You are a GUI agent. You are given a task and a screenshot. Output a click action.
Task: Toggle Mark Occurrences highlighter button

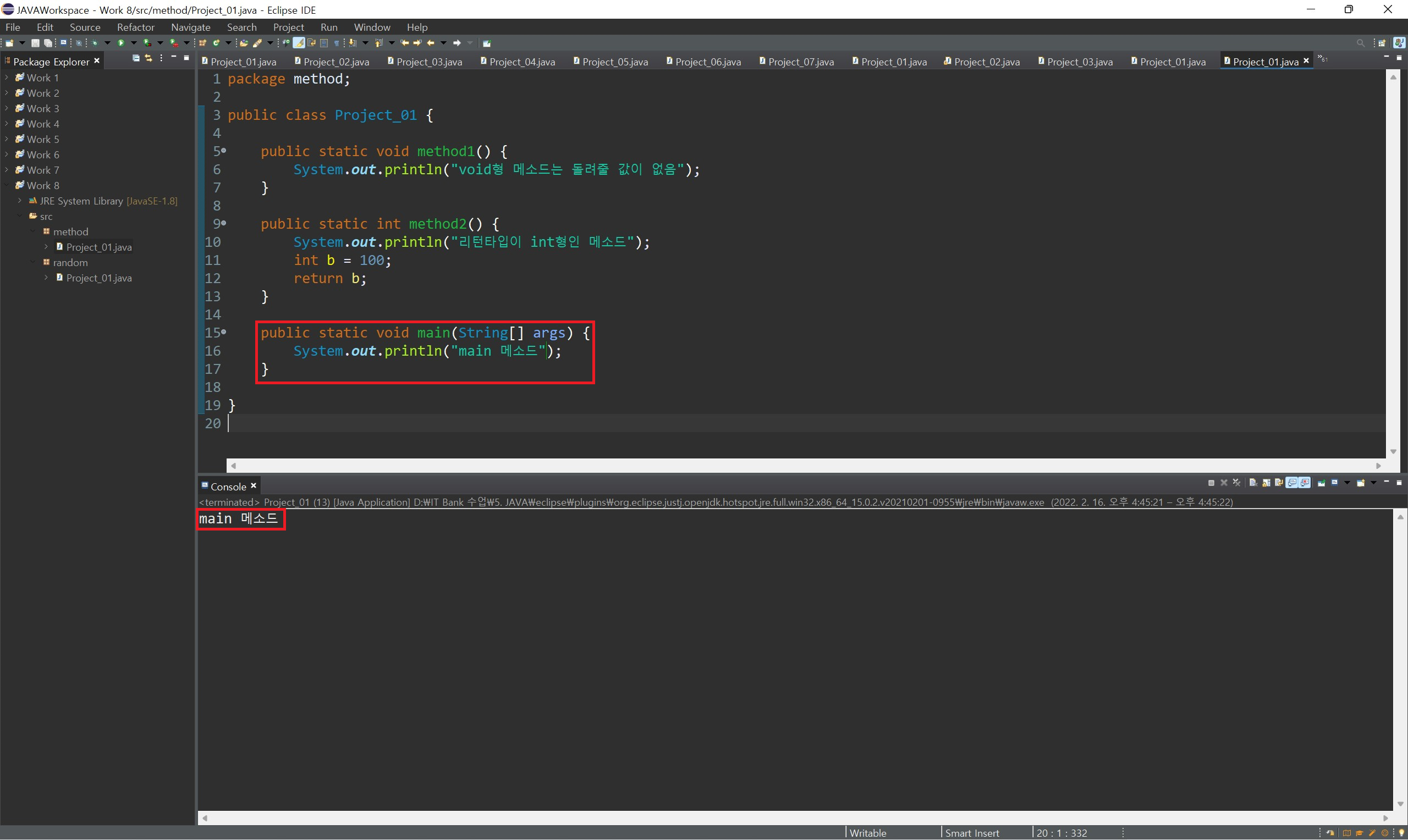point(299,43)
